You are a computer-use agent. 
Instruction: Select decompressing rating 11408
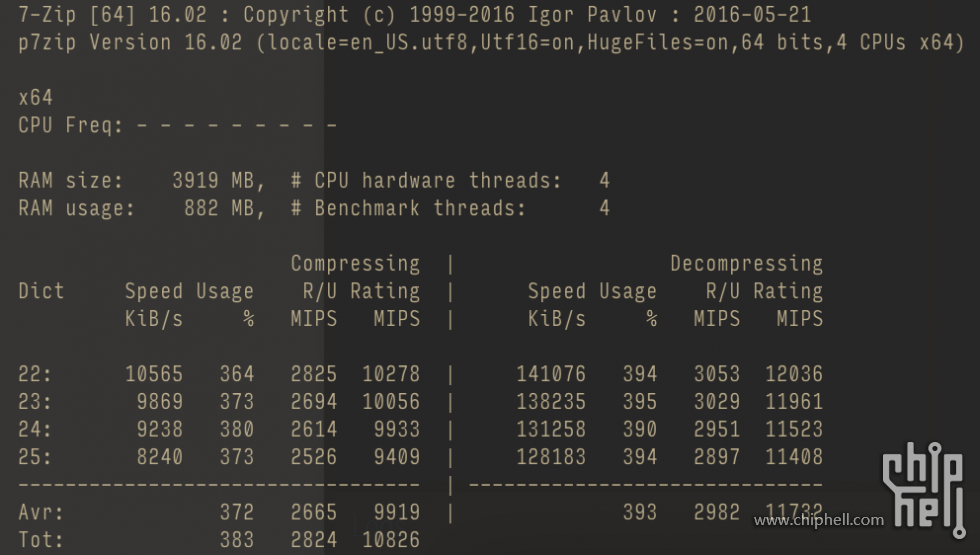pos(794,456)
